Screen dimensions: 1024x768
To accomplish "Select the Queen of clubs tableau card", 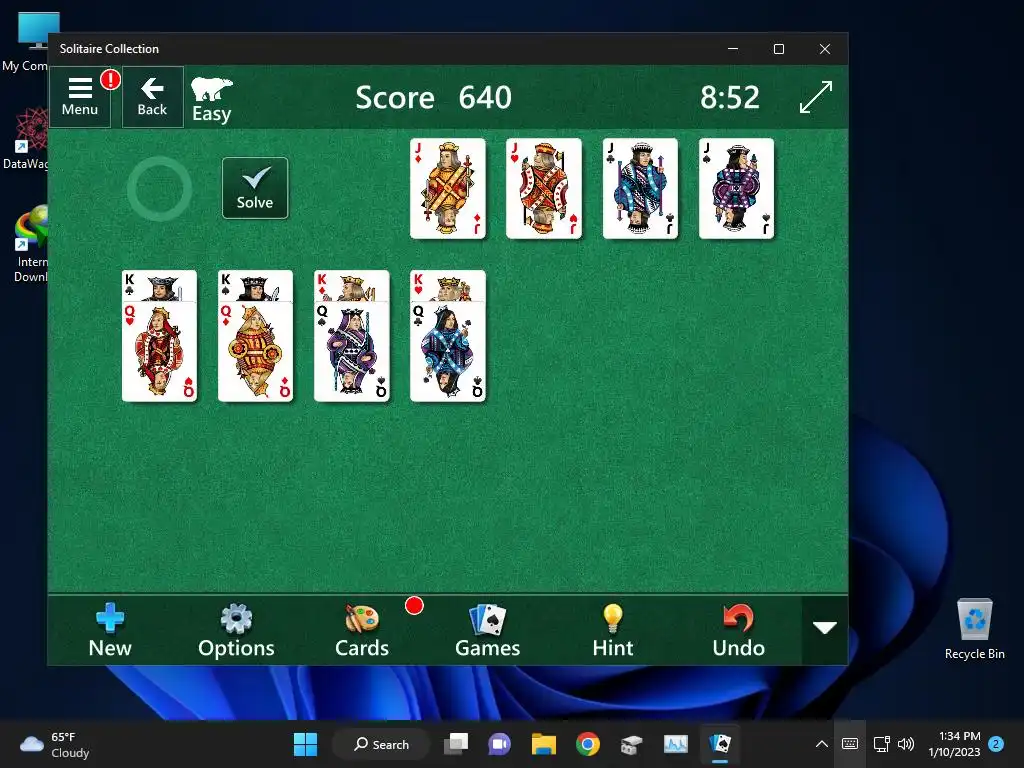I will (448, 351).
